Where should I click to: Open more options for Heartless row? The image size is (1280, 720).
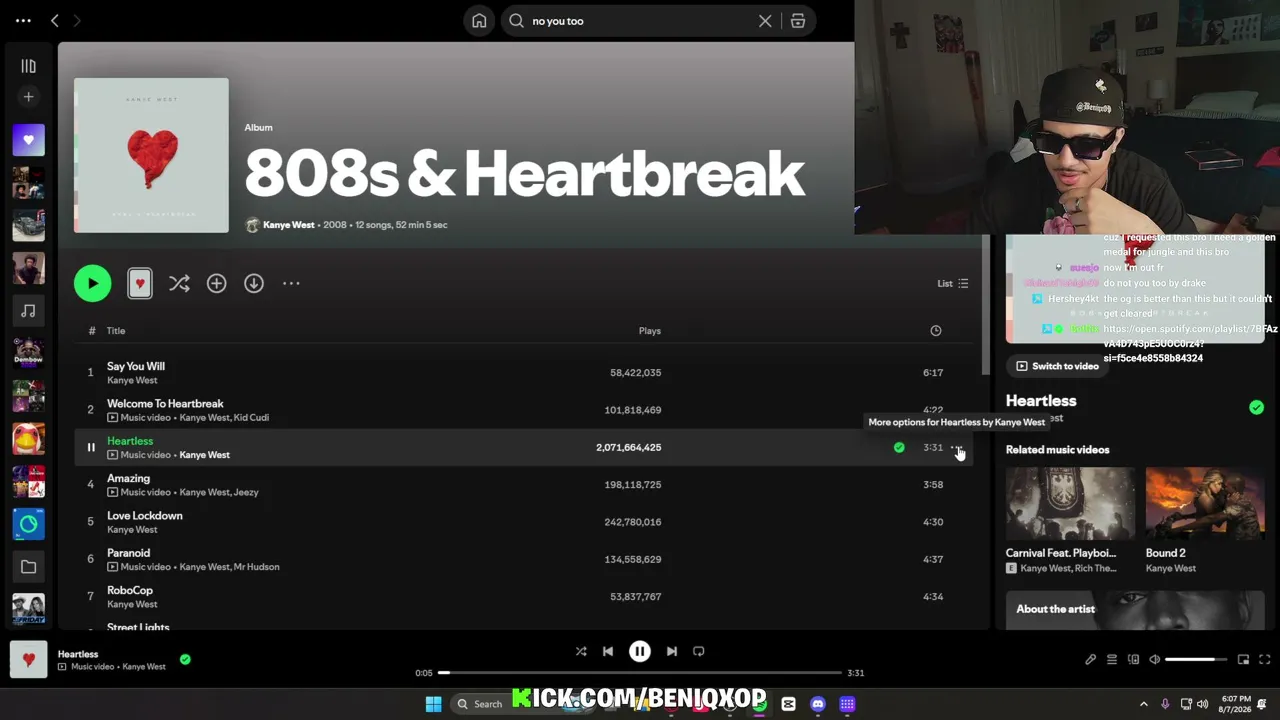tap(957, 448)
